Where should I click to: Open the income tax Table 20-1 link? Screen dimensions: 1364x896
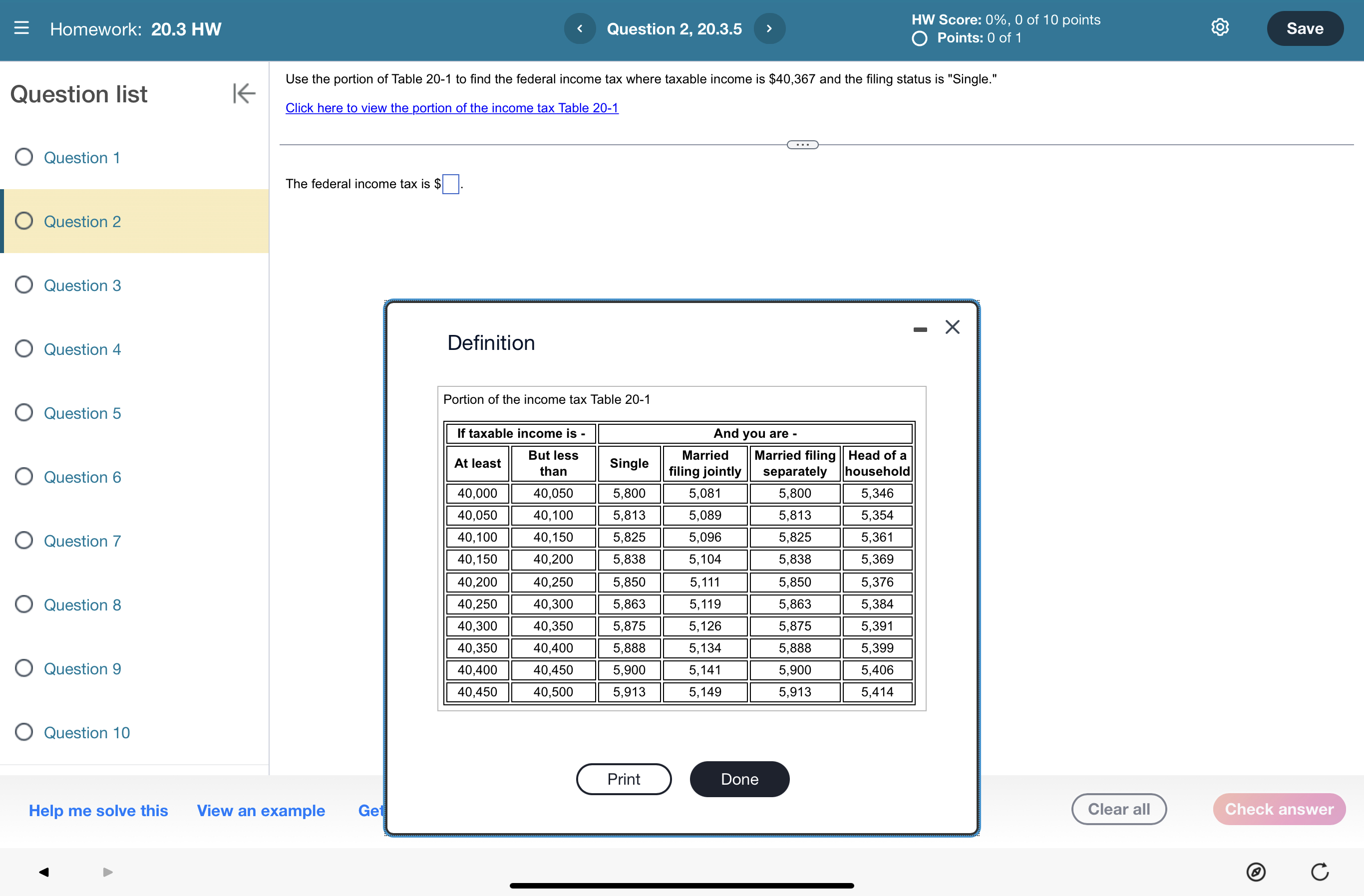[452, 108]
